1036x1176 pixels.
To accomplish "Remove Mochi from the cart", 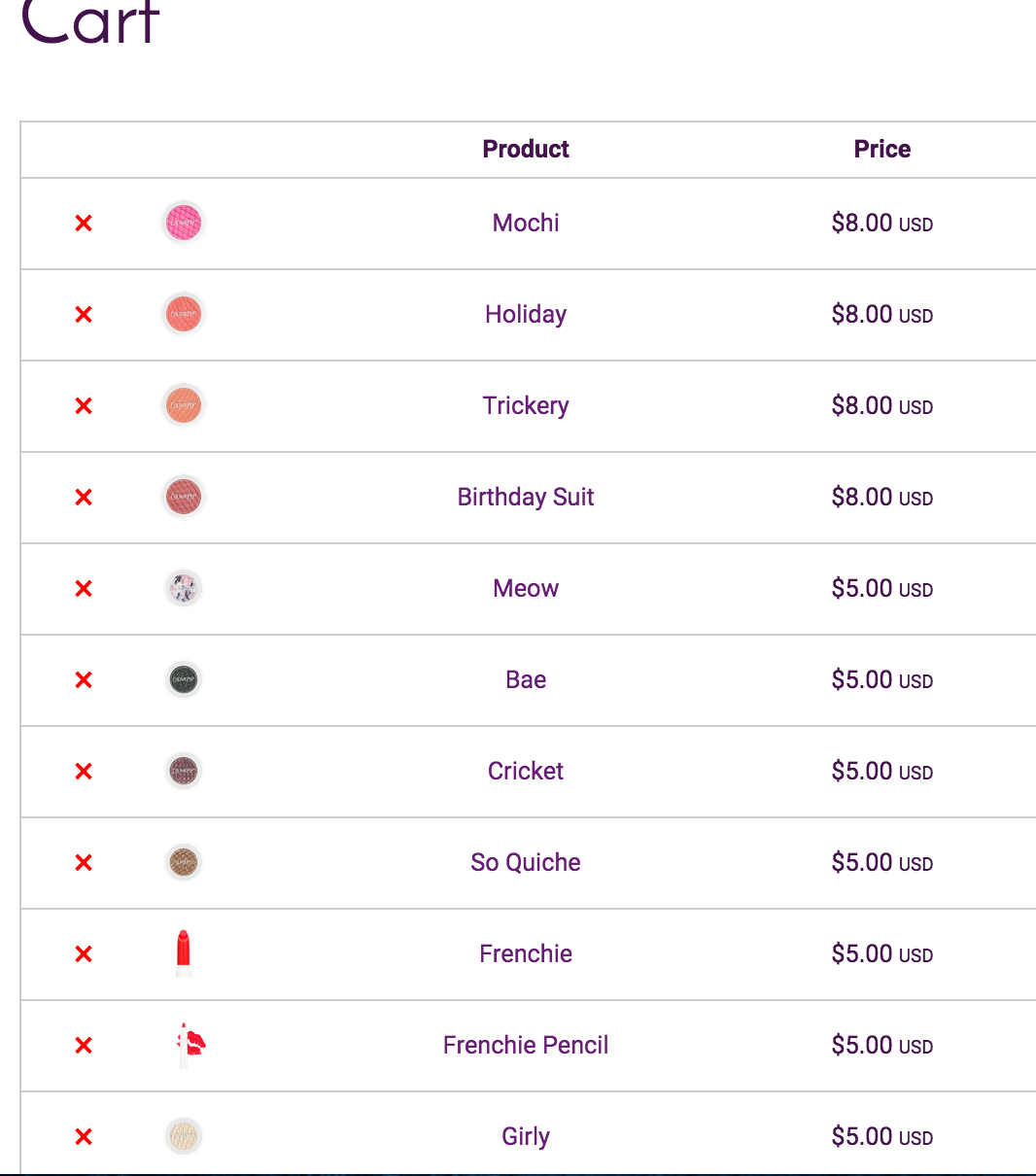I will click(84, 224).
